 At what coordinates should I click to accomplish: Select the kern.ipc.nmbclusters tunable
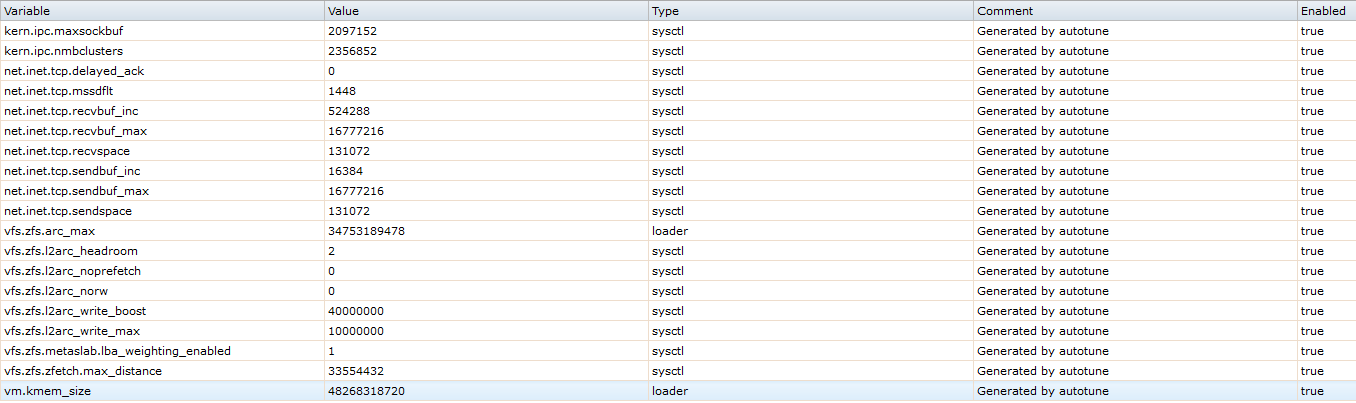(x=64, y=51)
